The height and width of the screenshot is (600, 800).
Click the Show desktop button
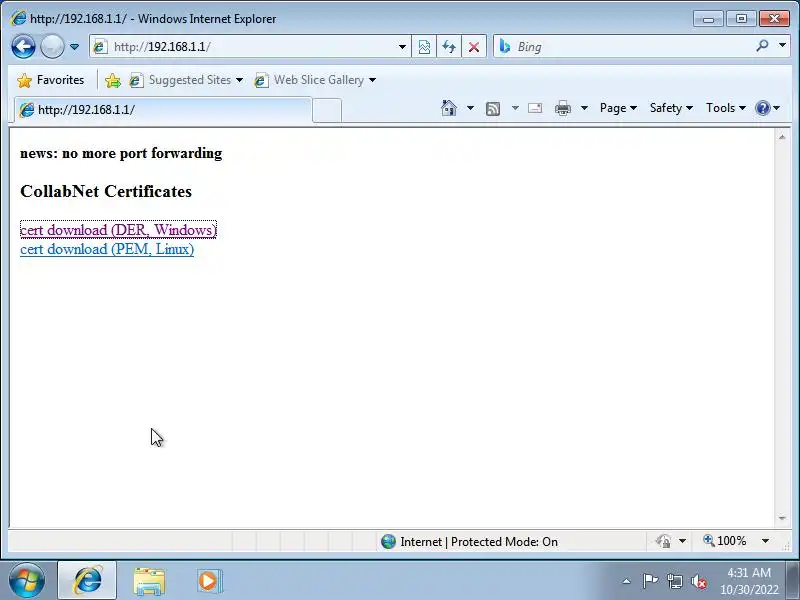point(793,581)
